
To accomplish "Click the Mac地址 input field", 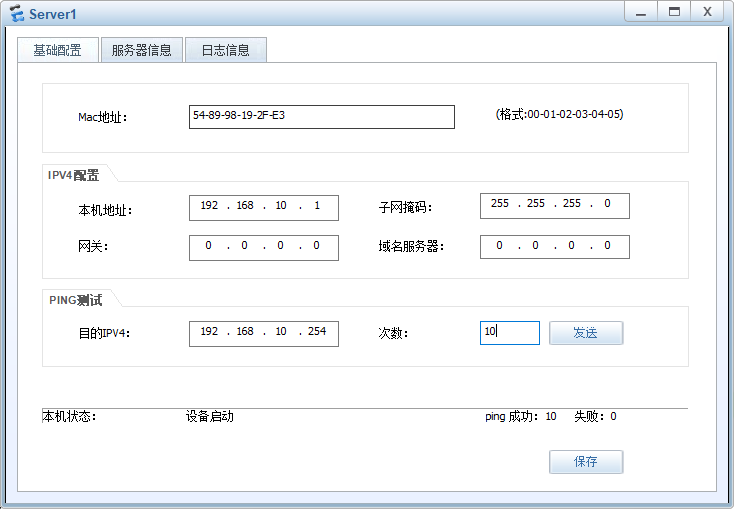I will click(321, 116).
